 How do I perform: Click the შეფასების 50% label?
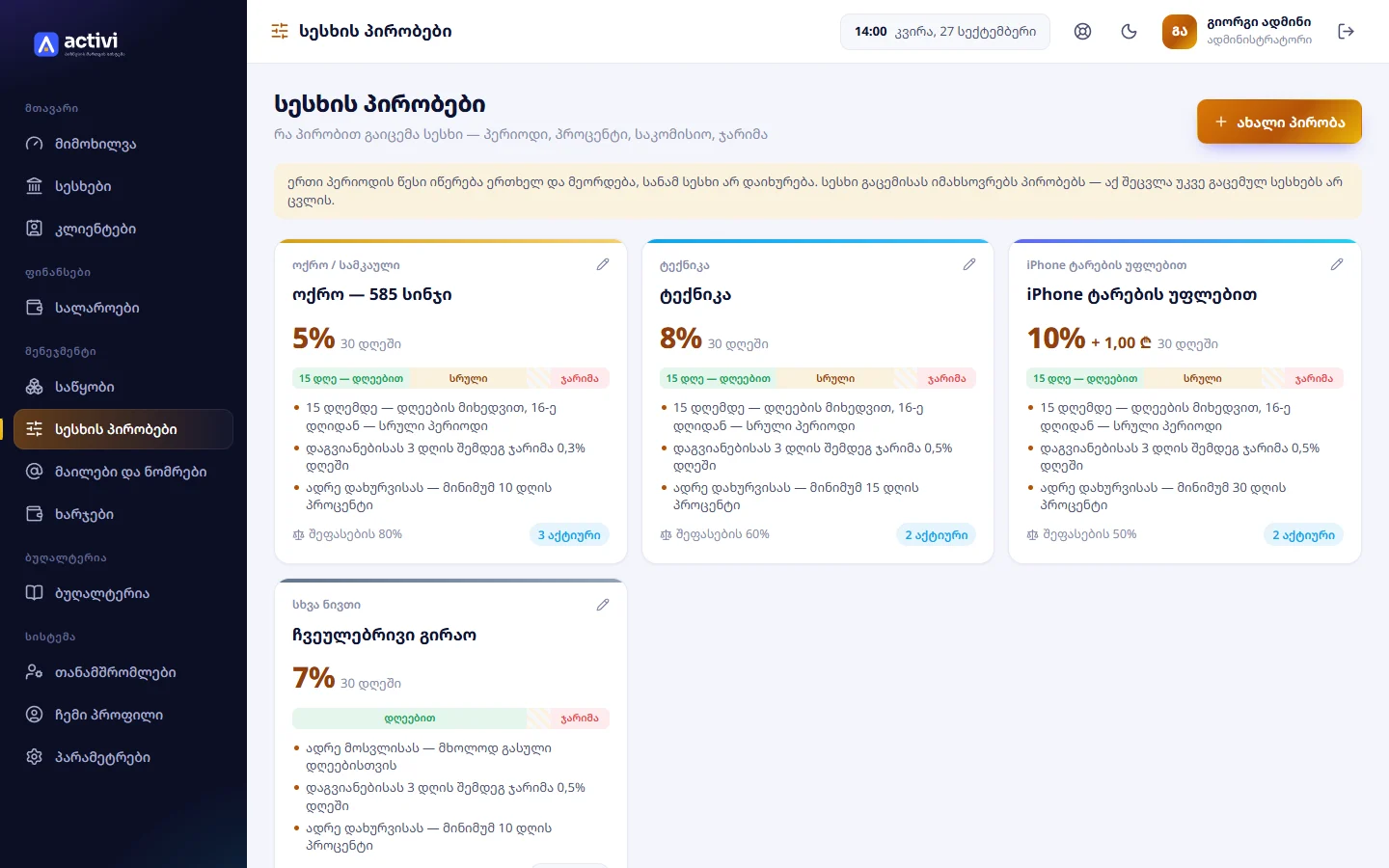click(1089, 534)
